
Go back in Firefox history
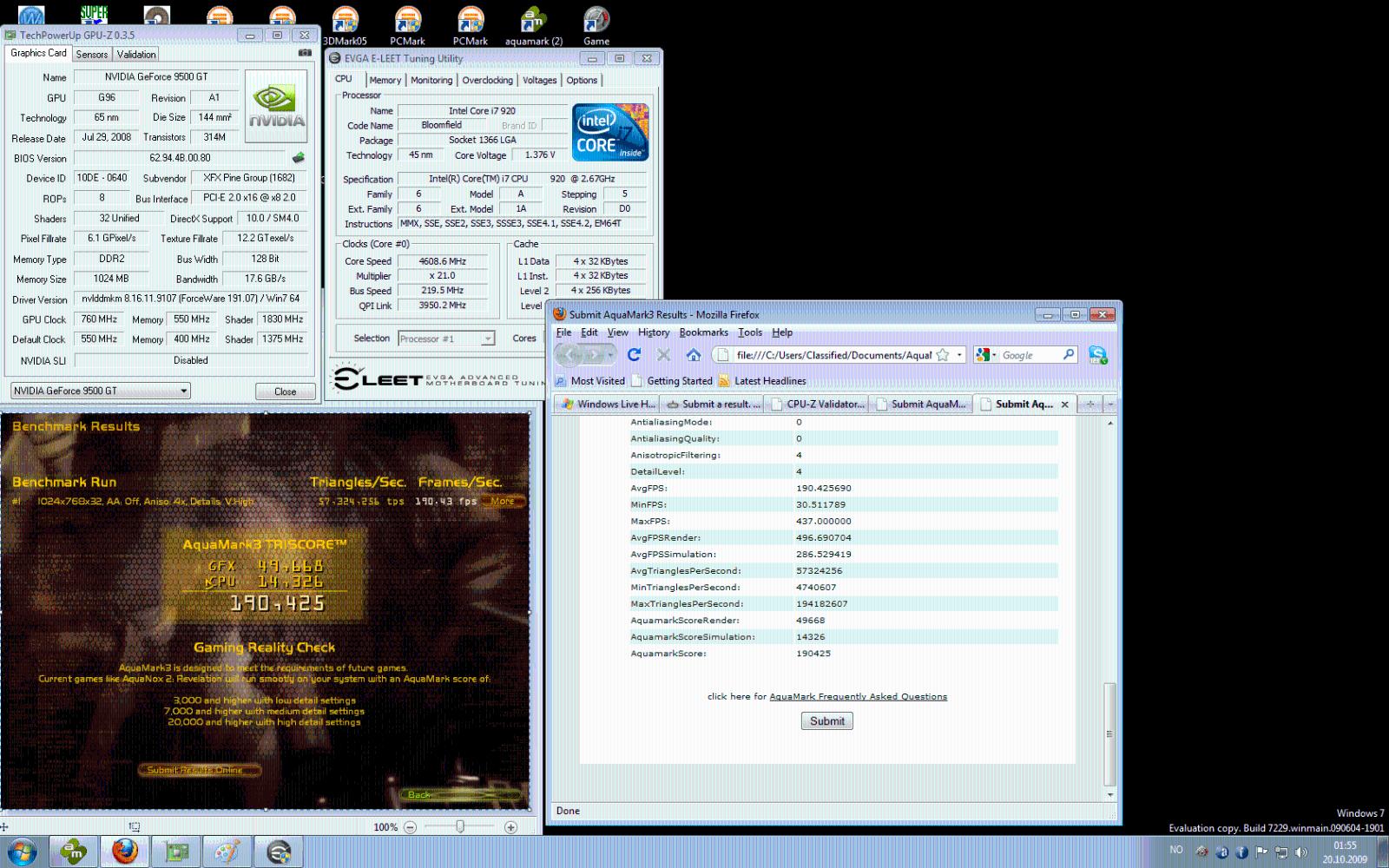[569, 354]
